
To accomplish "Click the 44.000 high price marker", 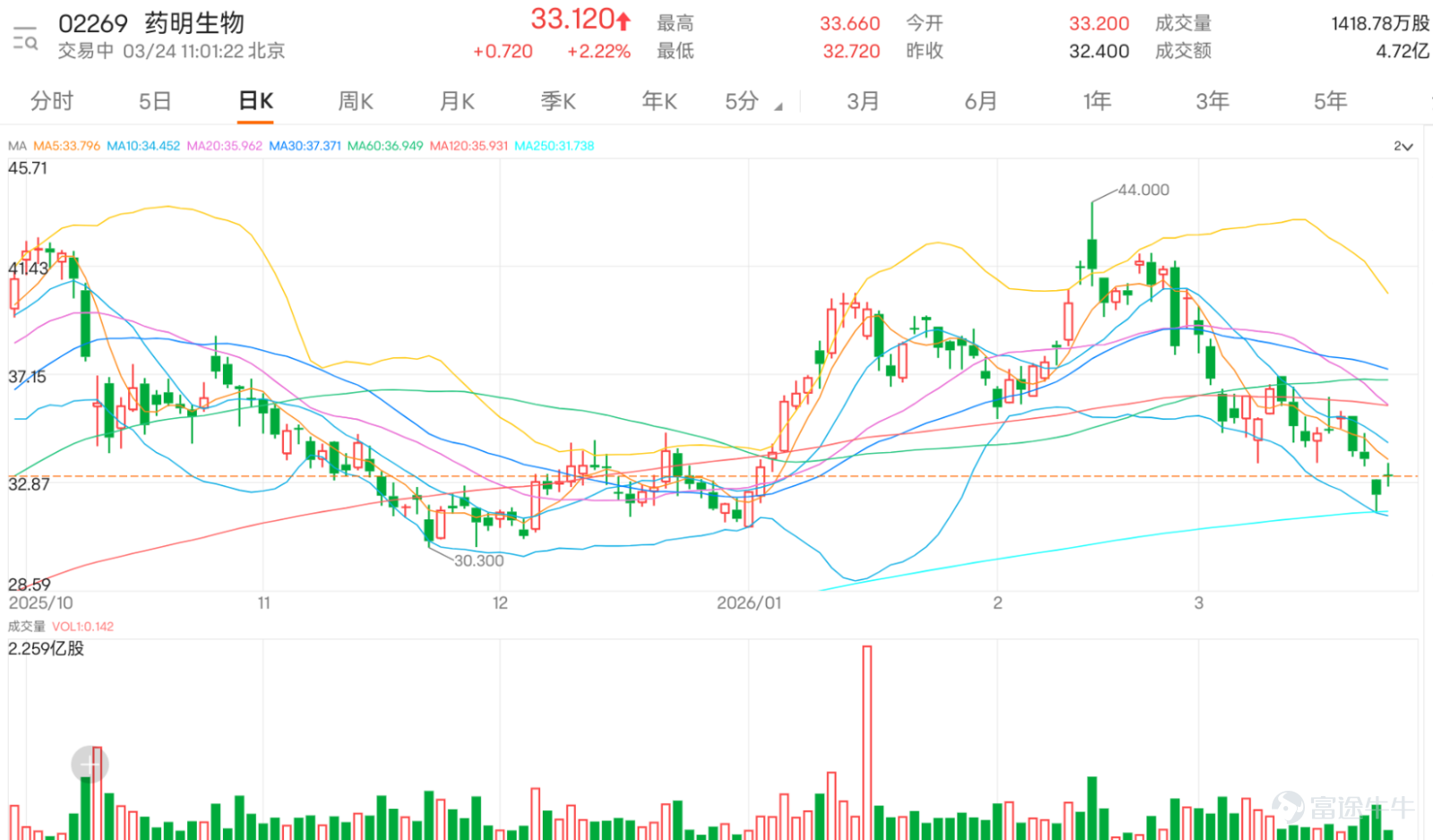I will point(1144,190).
